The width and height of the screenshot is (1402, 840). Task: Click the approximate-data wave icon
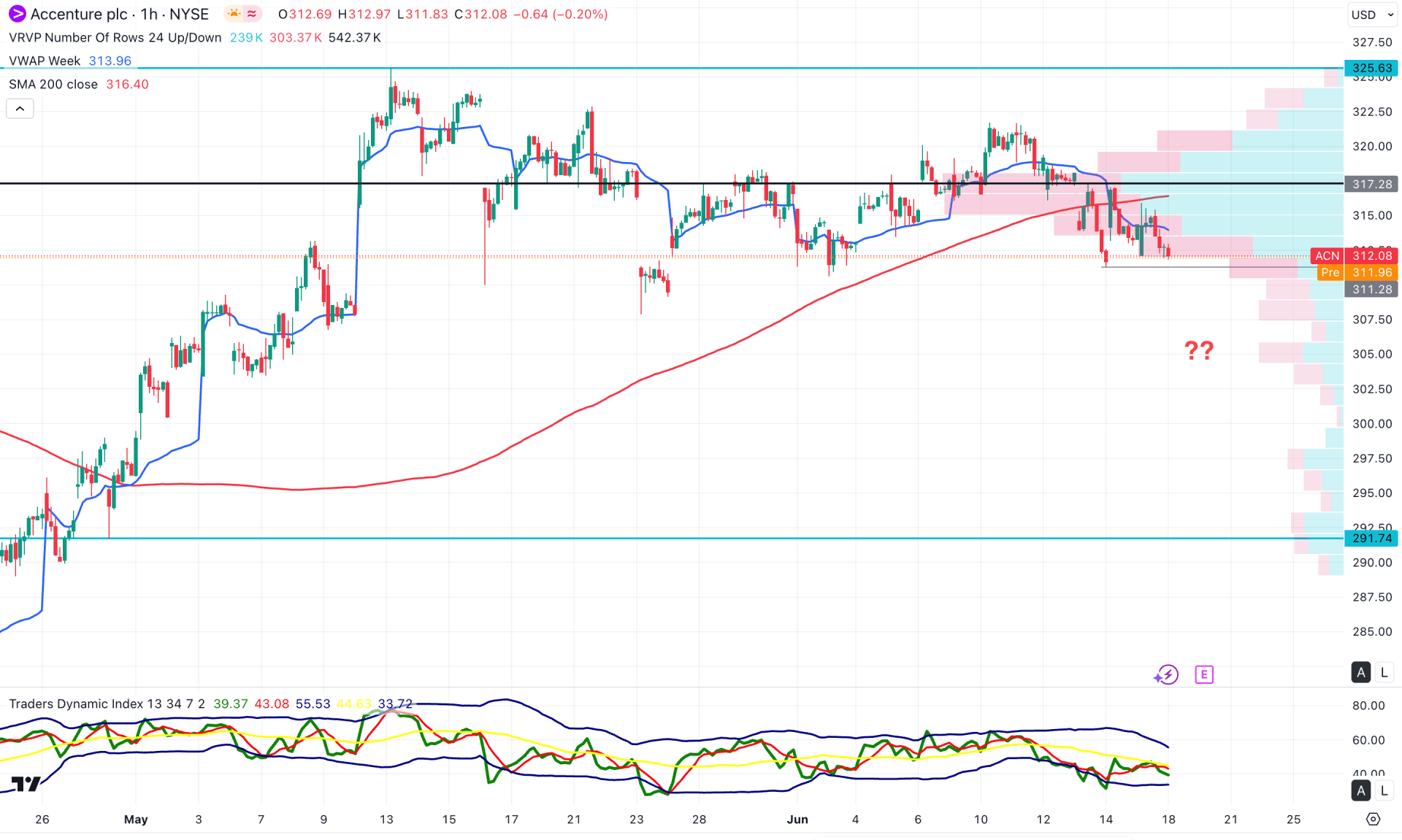252,14
